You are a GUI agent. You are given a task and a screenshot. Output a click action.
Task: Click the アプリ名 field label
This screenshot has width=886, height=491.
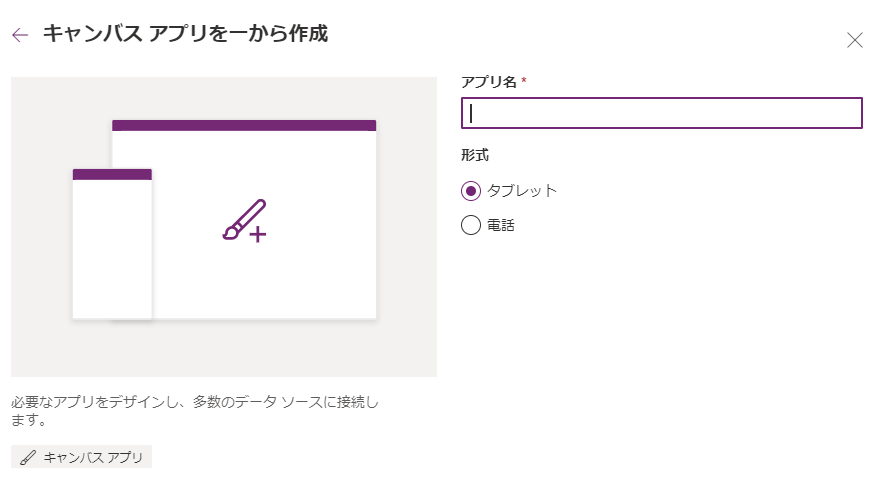pos(488,82)
